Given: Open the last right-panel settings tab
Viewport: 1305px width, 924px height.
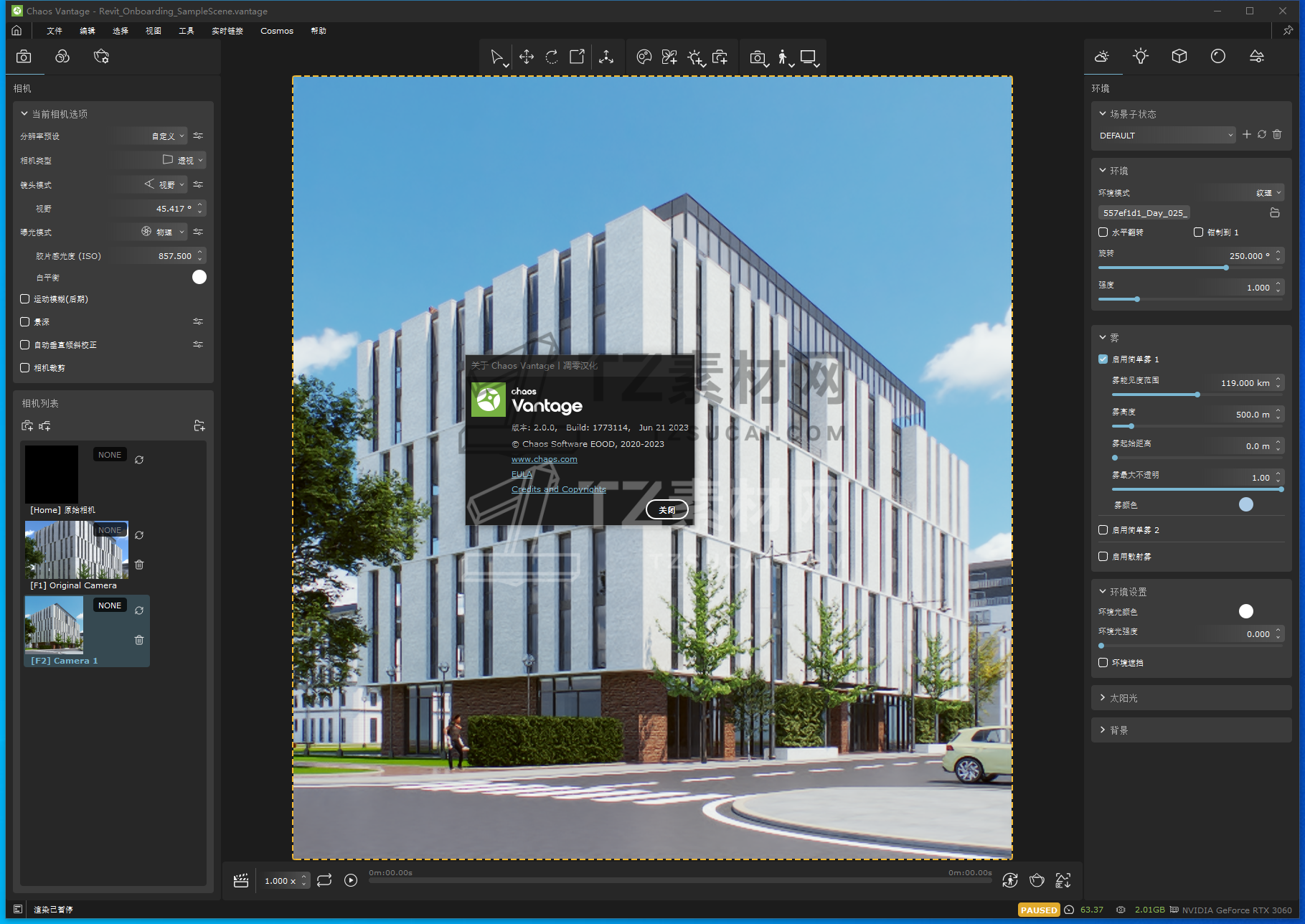Looking at the screenshot, I should click(x=1257, y=56).
